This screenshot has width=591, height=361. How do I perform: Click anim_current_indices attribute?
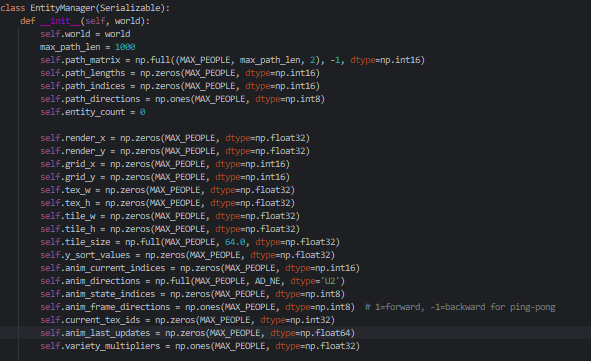coord(115,268)
